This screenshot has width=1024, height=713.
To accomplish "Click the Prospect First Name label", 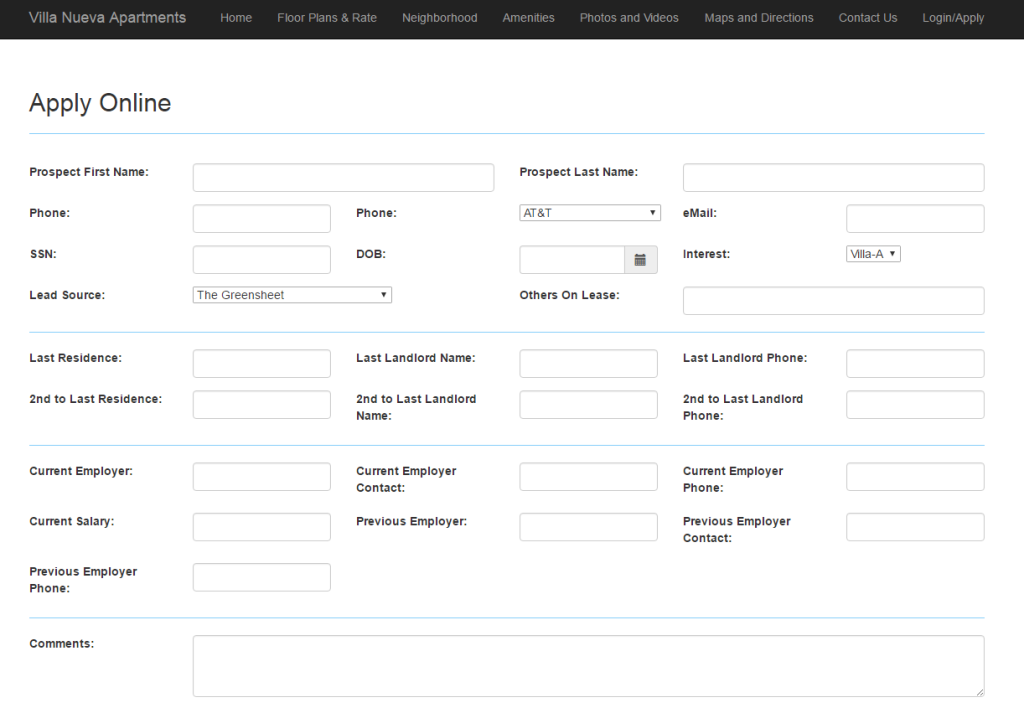I will 89,172.
